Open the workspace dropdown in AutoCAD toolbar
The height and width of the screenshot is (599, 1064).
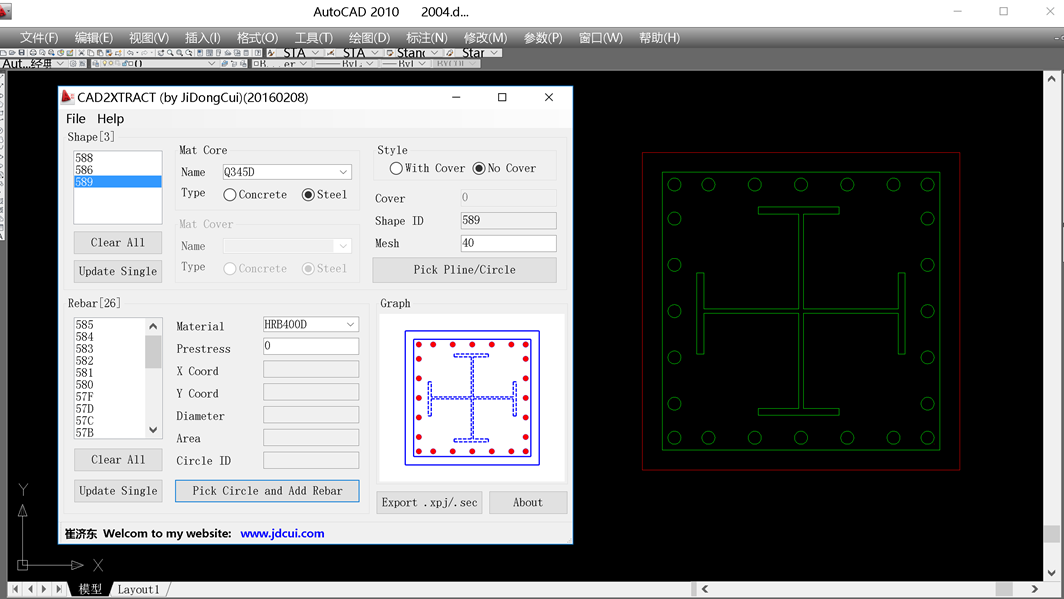tap(60, 64)
